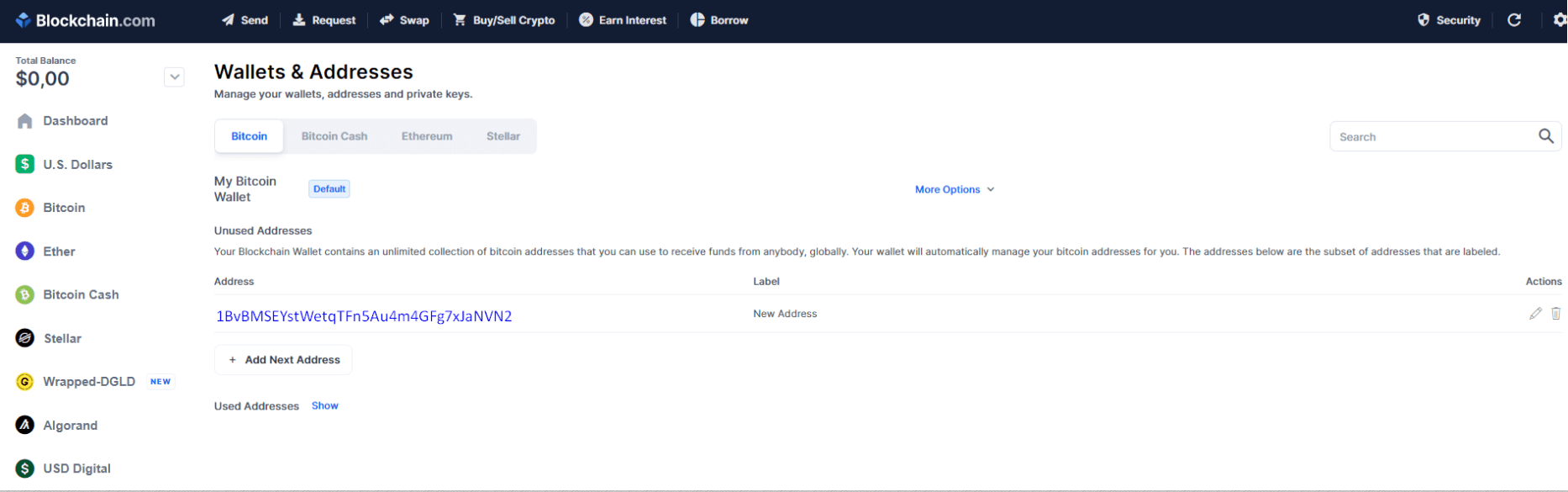Screen dimensions: 1568x492
Task: Open settings via the gear icon
Action: point(1559,20)
